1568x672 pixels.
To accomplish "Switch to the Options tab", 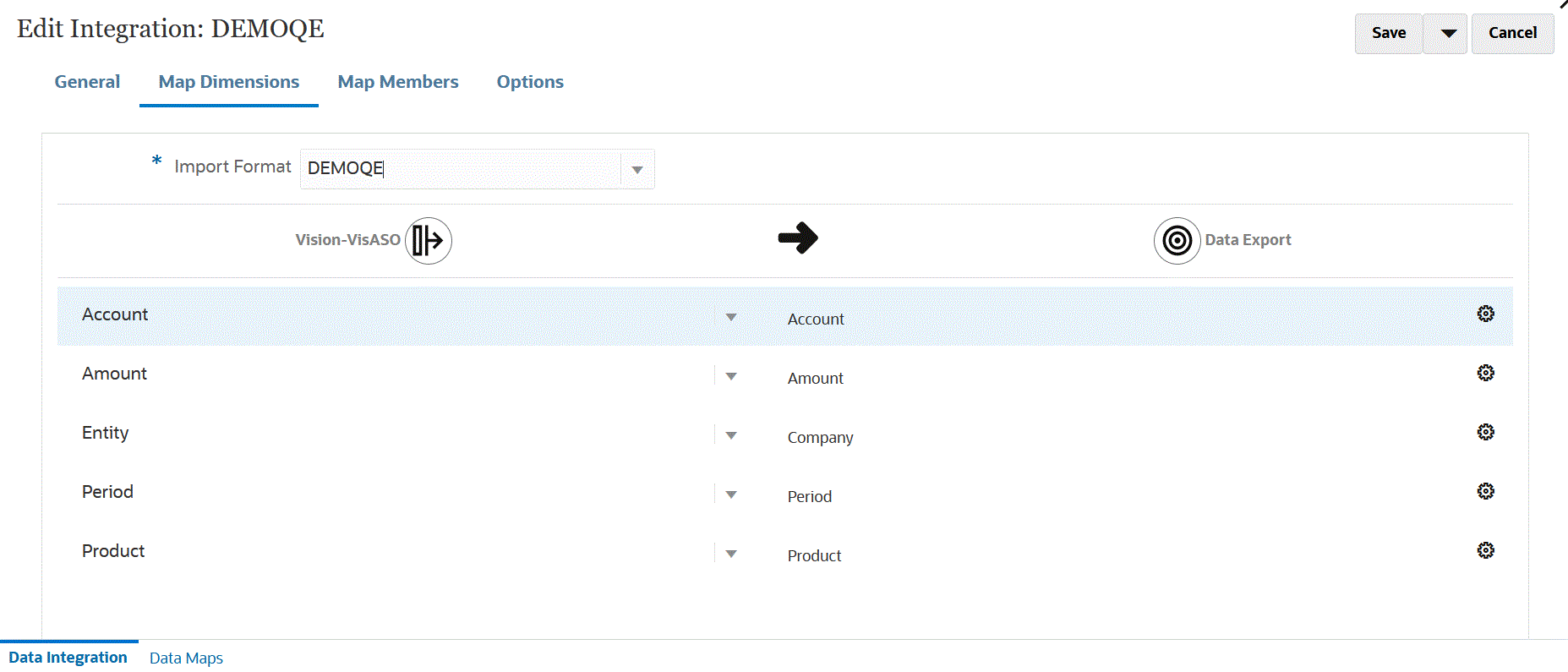I will pos(530,82).
